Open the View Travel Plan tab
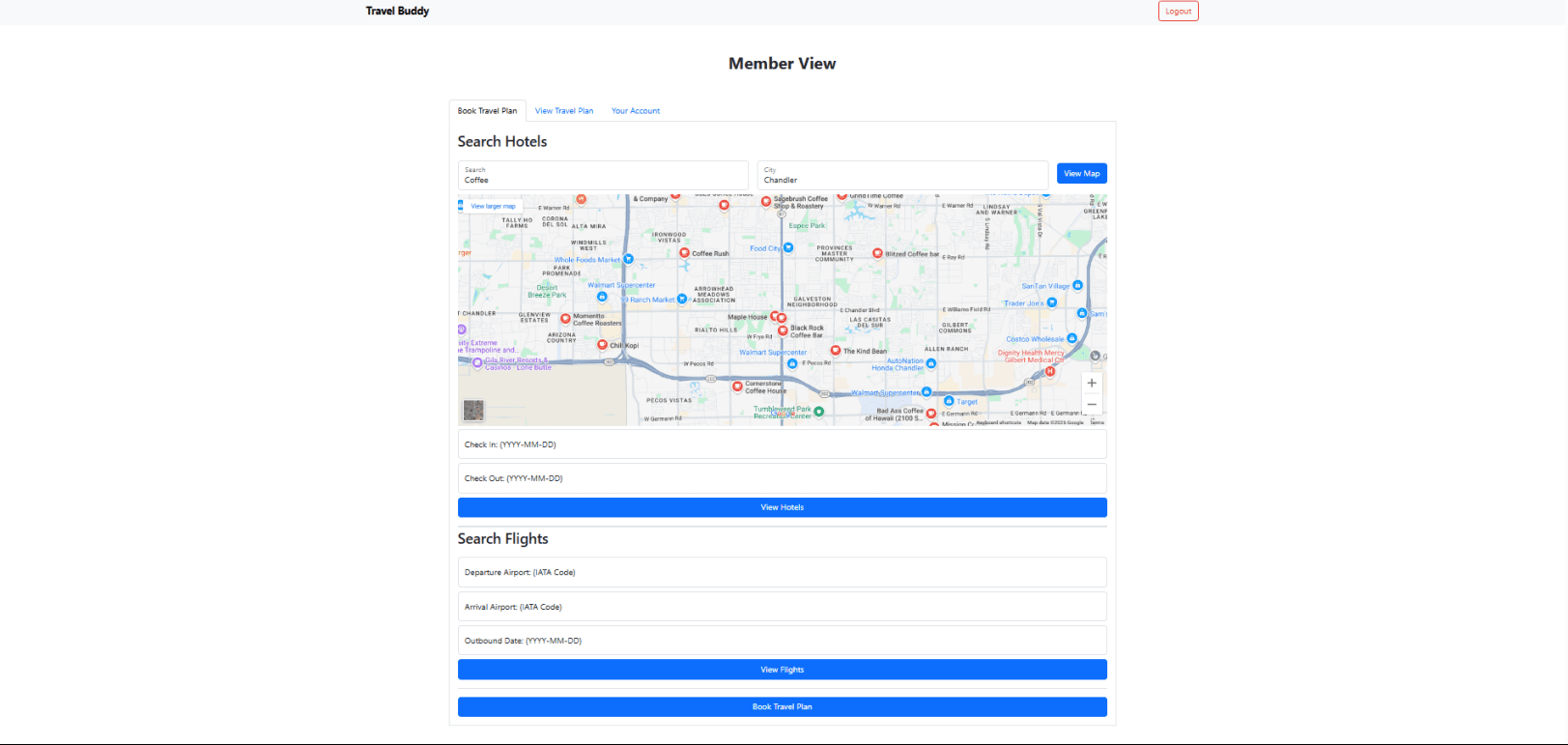1568x745 pixels. click(x=564, y=111)
